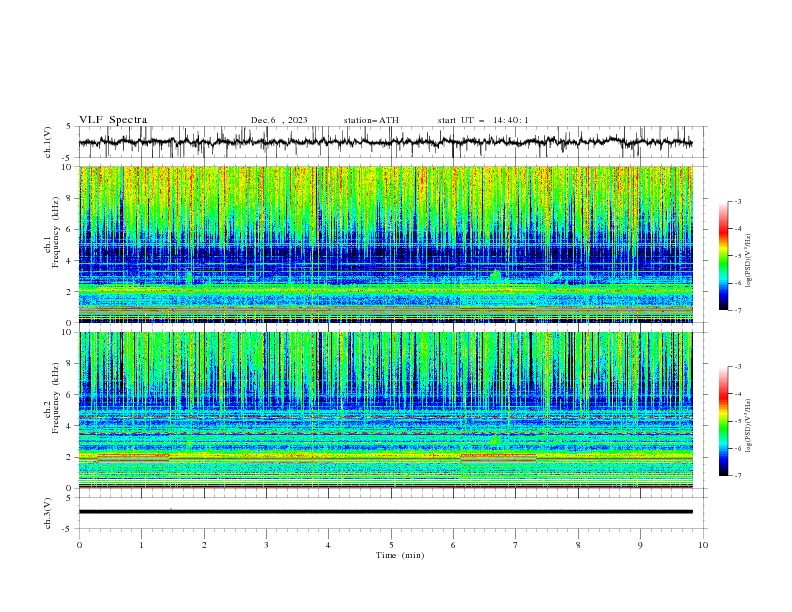Select the ch.2 PSD color scale bar

coord(723,421)
